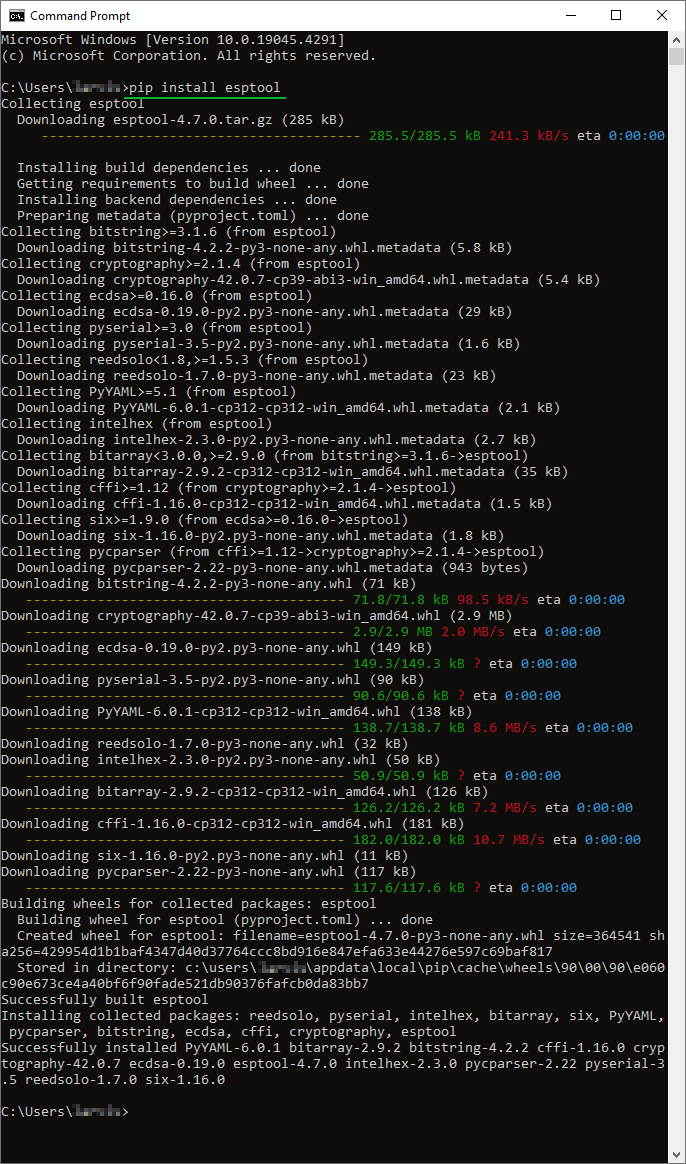Click 'Downloading pycparser-2.22-py3-none-any.whl.metadata (943 bytes)' line
The image size is (686, 1164).
pyautogui.click(x=272, y=568)
